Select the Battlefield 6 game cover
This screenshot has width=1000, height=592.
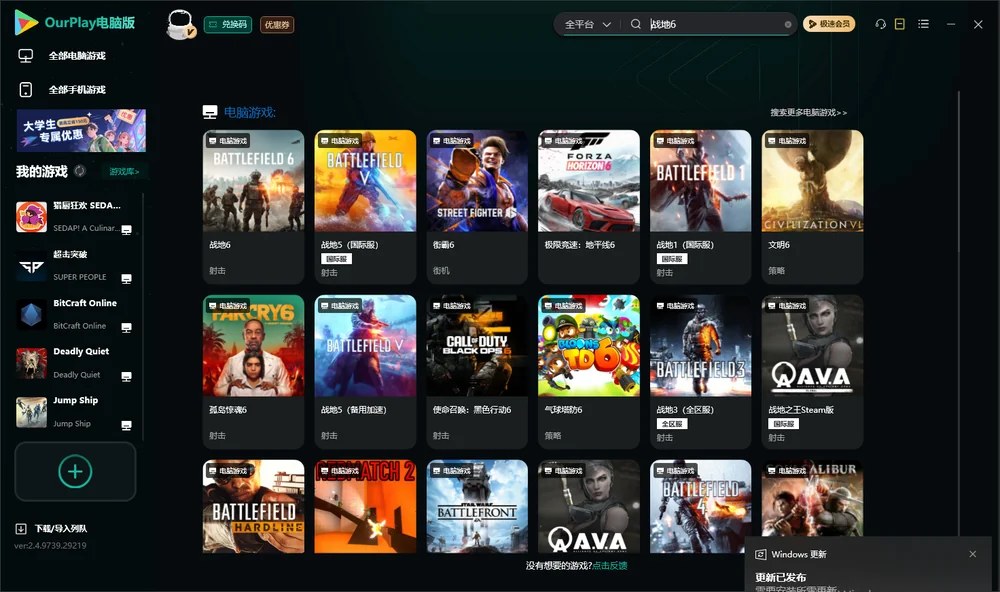(253, 181)
